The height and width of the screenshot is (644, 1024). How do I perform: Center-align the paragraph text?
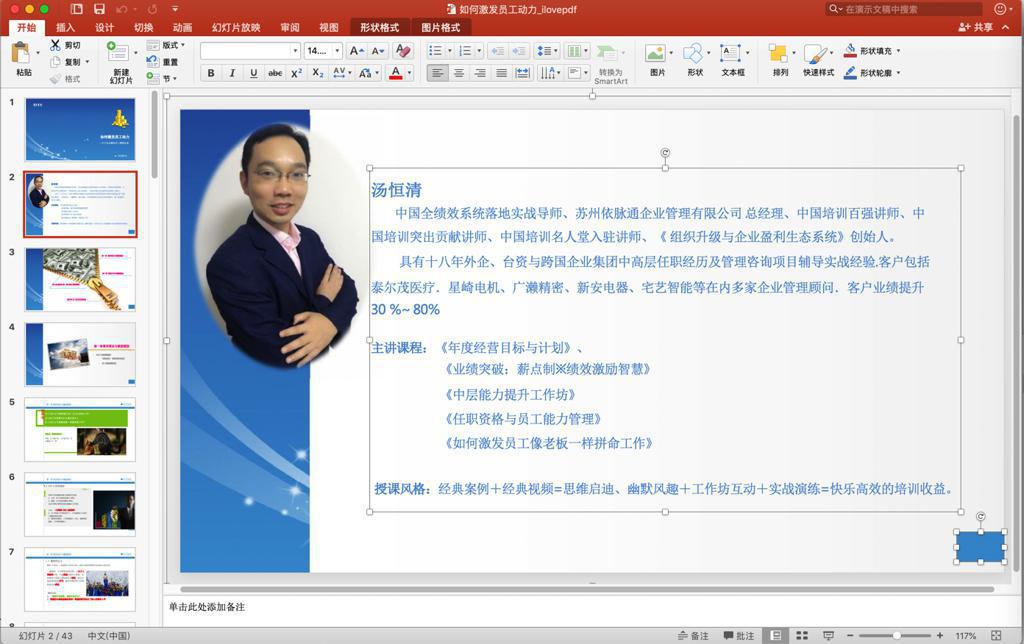(459, 73)
